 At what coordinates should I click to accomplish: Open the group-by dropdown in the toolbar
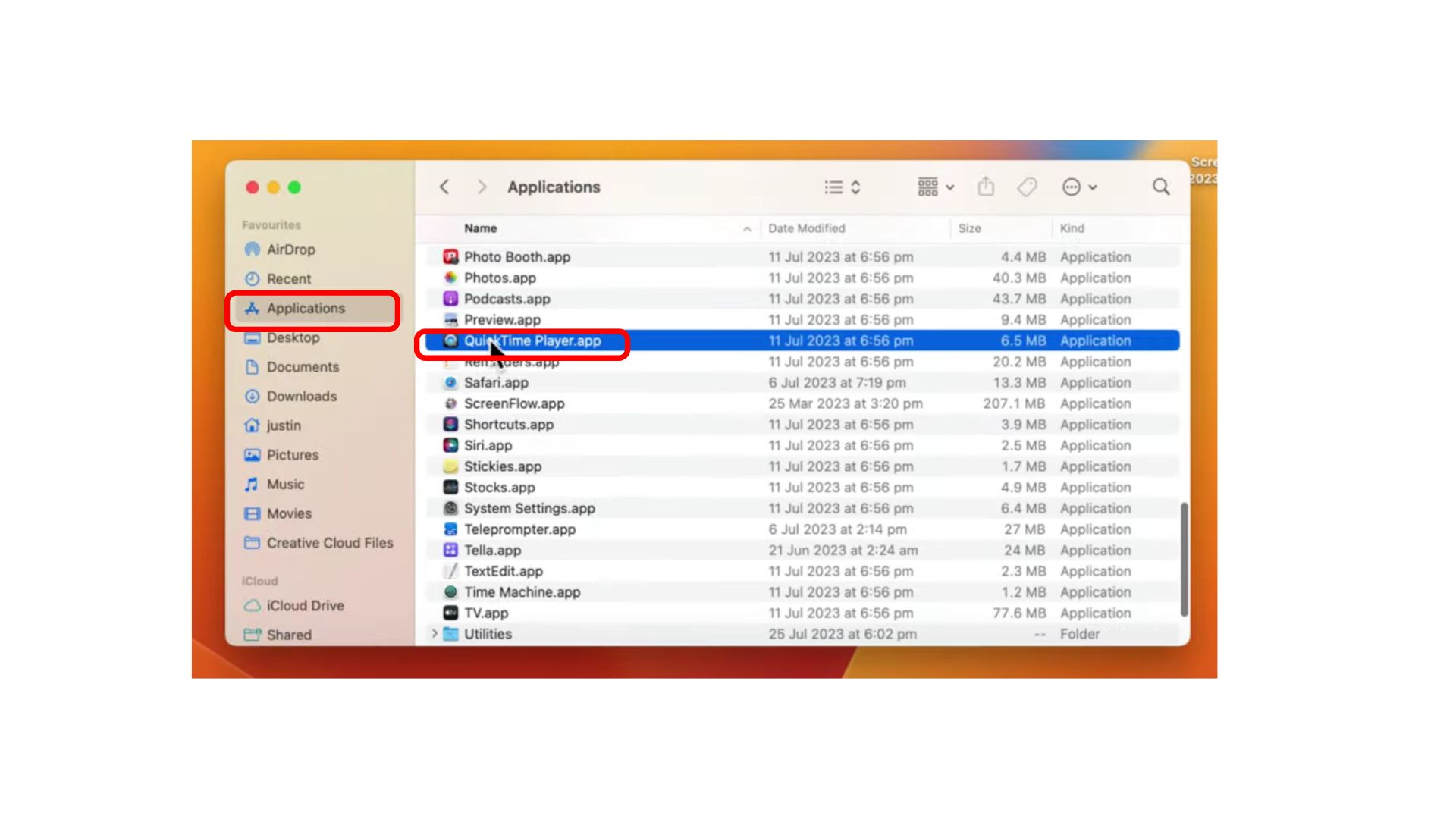[x=934, y=187]
